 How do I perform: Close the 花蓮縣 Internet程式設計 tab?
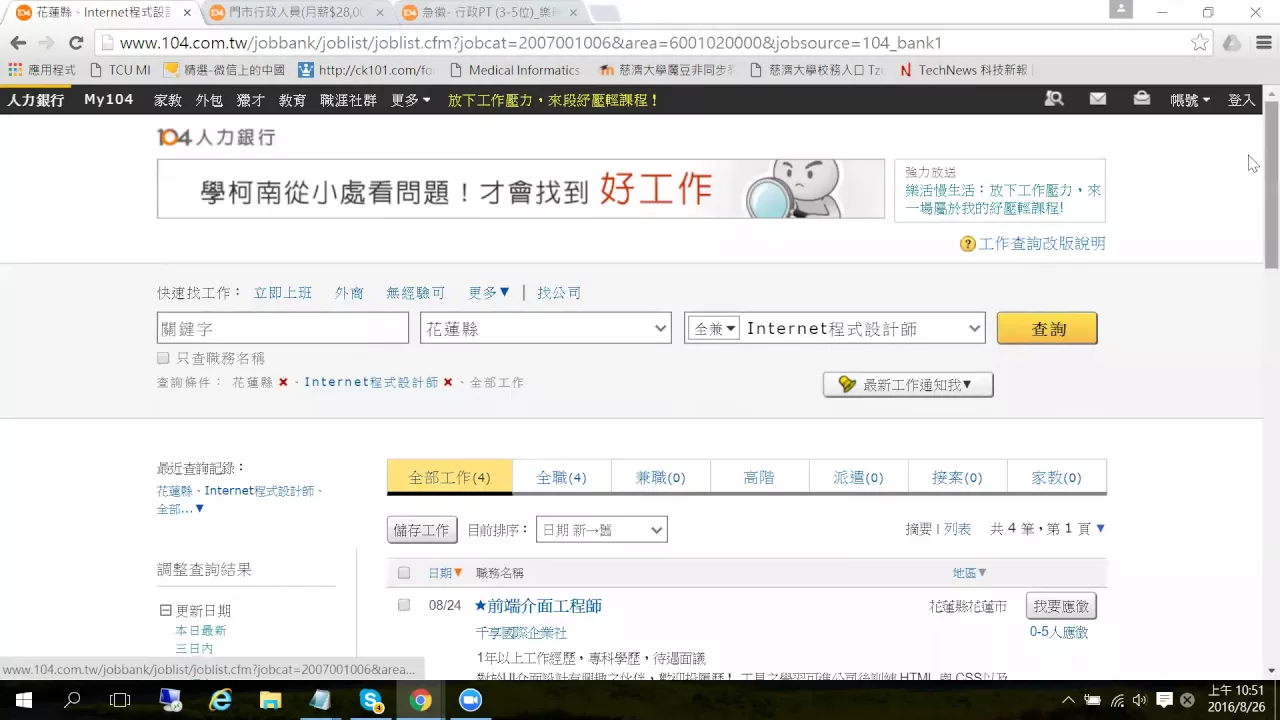pos(187,13)
